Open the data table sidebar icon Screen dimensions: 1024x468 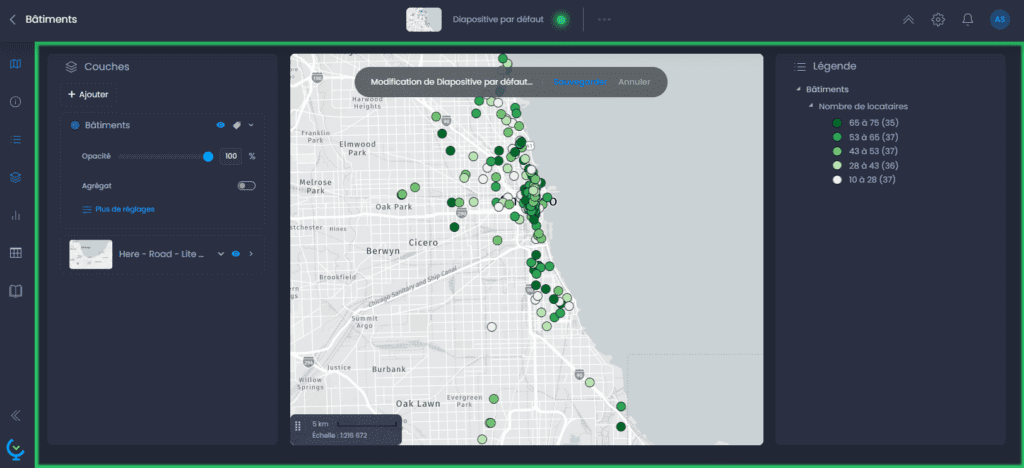tap(16, 253)
